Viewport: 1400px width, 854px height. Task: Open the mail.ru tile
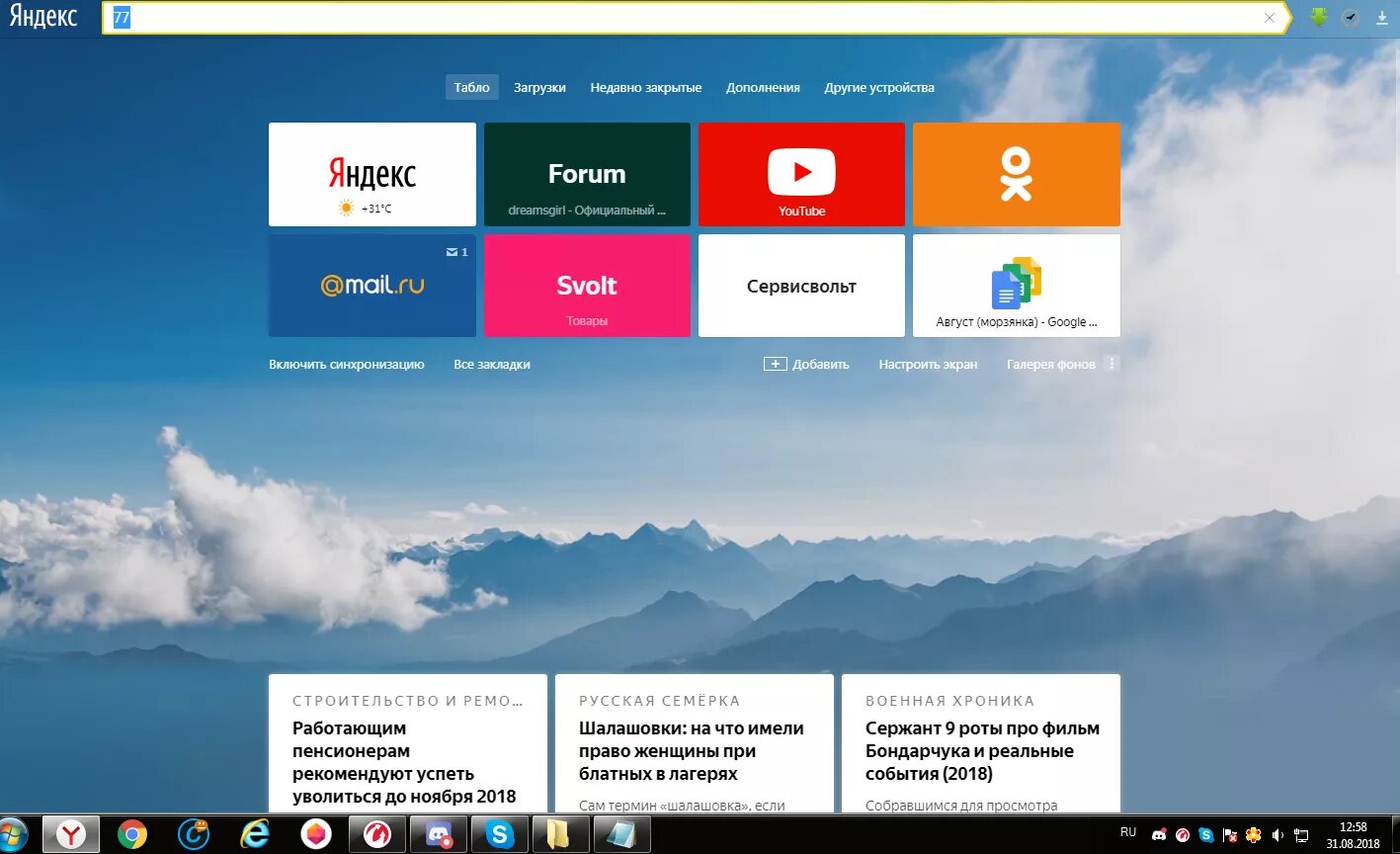pyautogui.click(x=372, y=286)
